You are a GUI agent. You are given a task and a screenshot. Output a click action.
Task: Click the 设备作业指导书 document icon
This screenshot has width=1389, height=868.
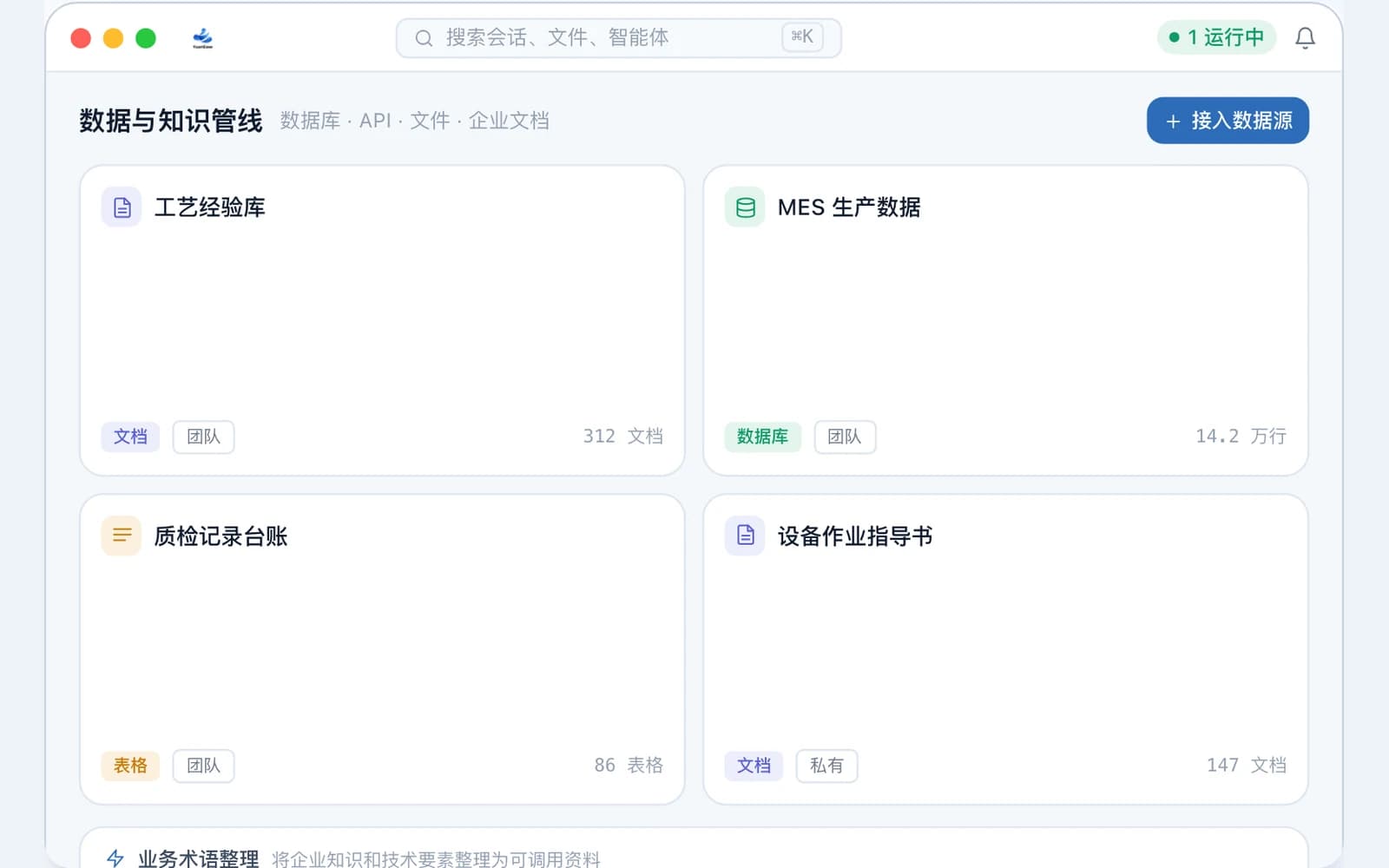(745, 536)
